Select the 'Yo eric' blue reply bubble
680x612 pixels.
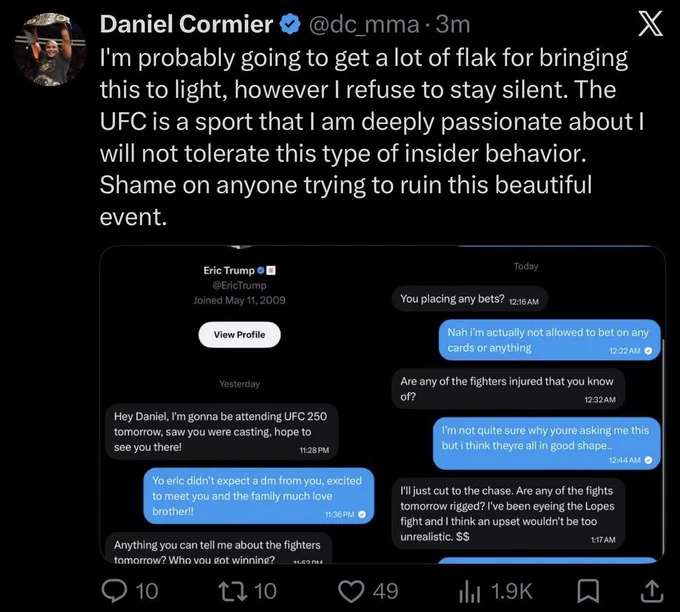pyautogui.click(x=259, y=496)
